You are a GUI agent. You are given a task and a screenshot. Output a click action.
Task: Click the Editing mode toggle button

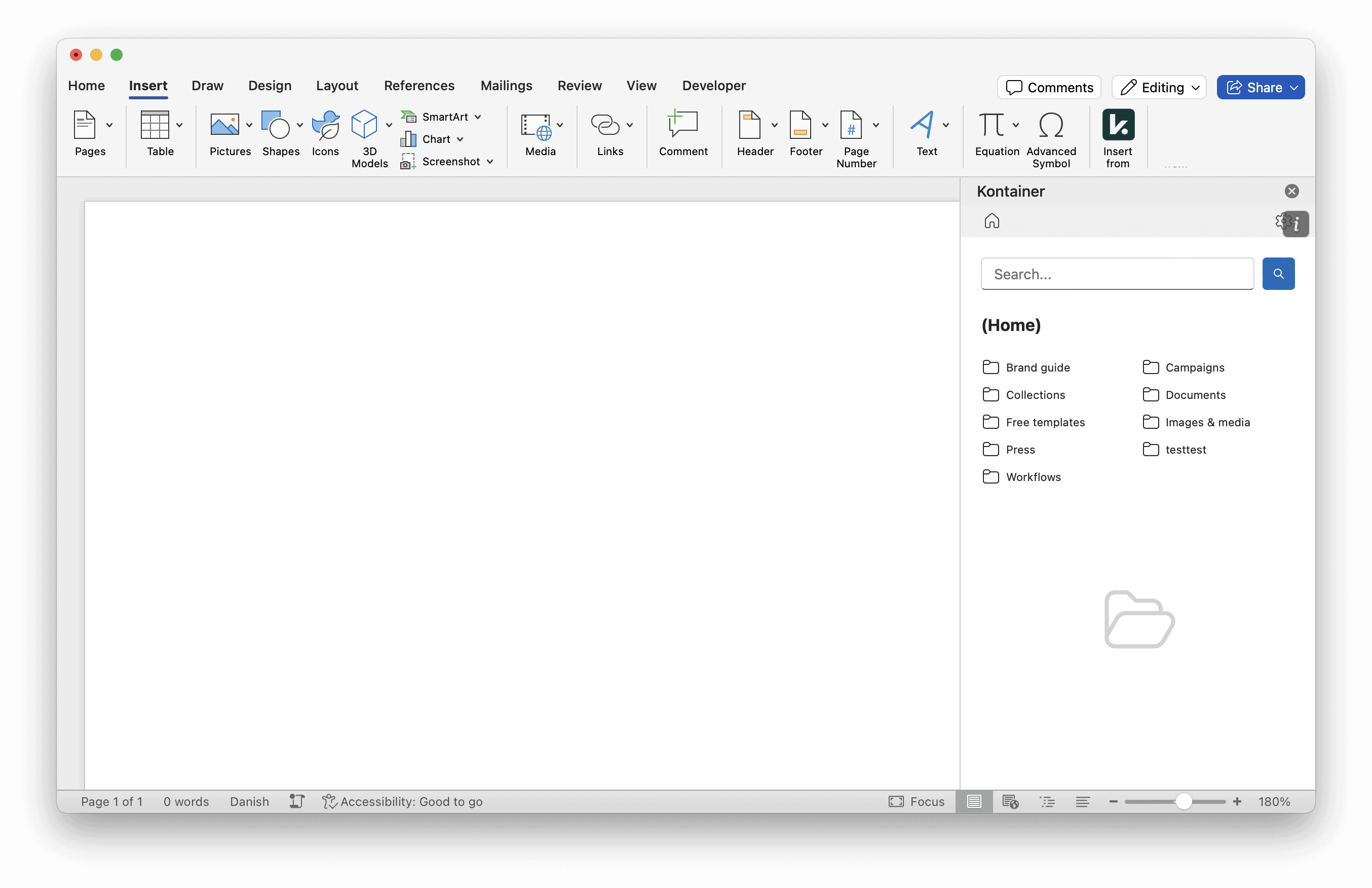[x=1159, y=87]
